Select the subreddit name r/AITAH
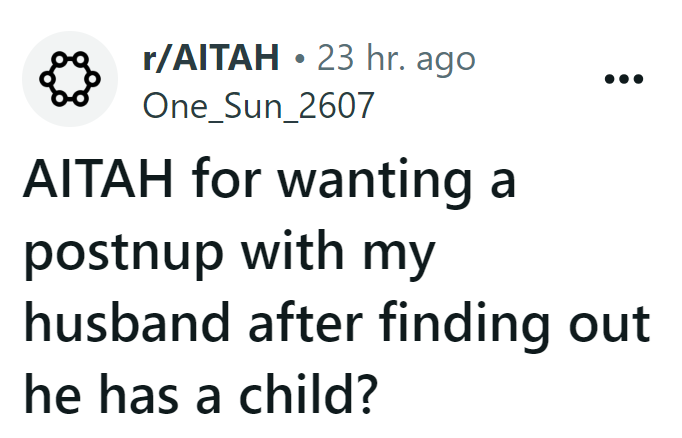The height and width of the screenshot is (438, 682). [x=211, y=59]
